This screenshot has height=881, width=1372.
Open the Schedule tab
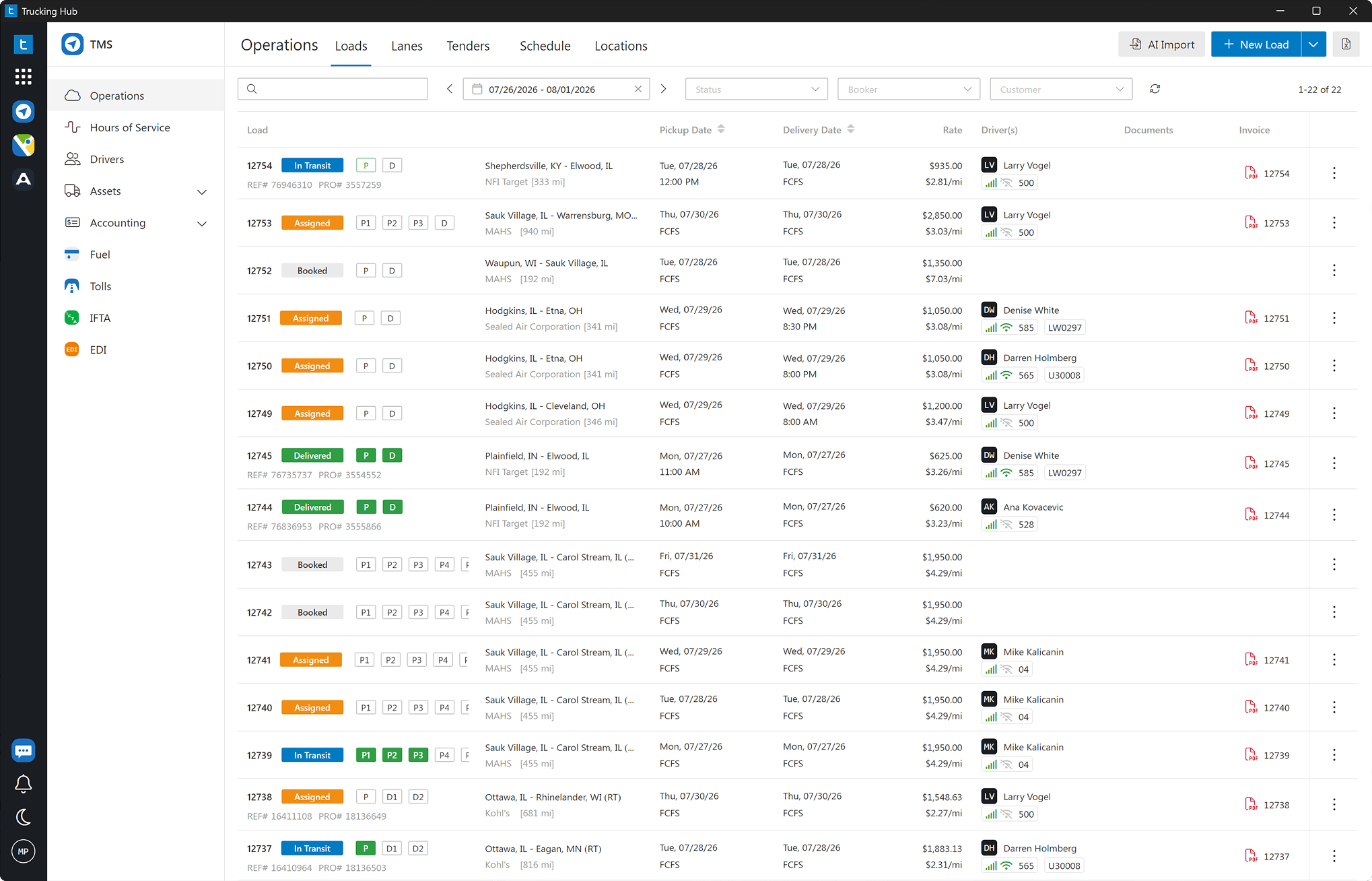(x=545, y=46)
